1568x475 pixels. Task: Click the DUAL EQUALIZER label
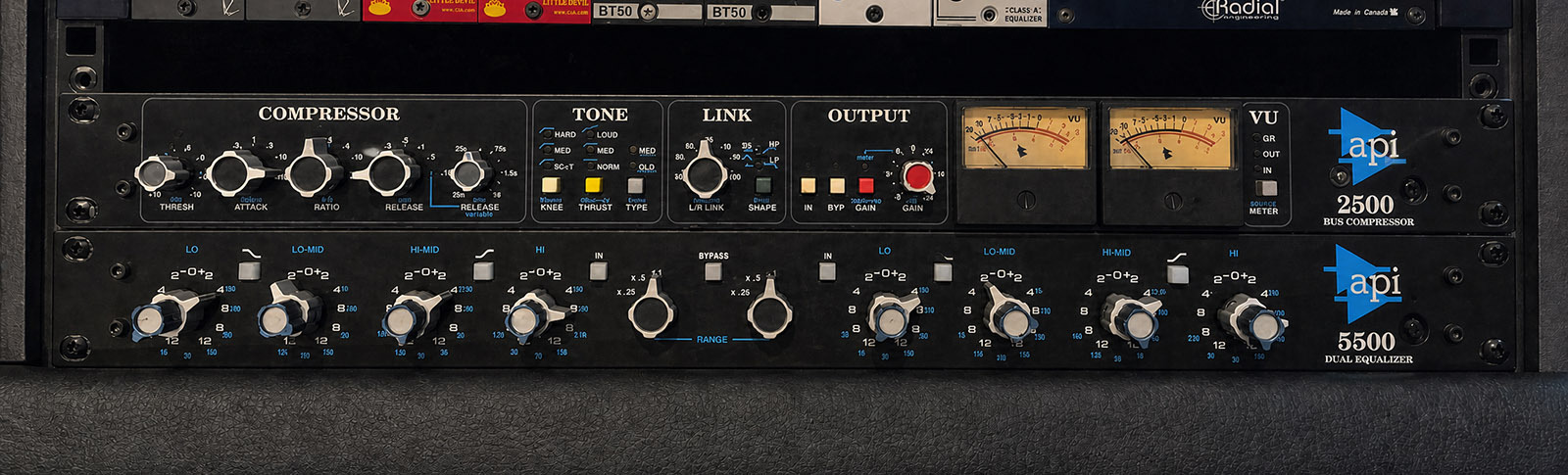tap(1369, 359)
